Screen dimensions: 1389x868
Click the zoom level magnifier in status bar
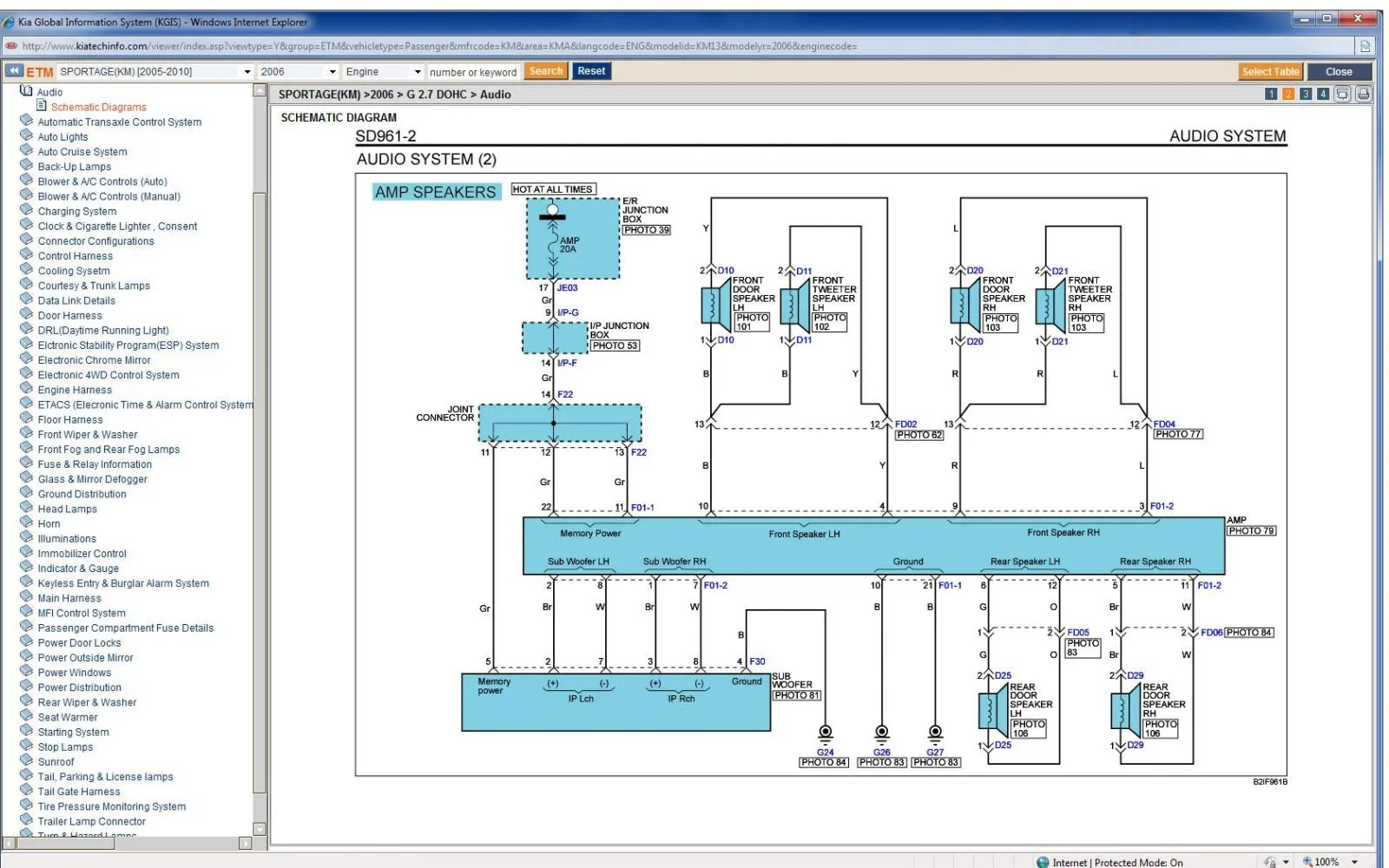coord(1307,862)
